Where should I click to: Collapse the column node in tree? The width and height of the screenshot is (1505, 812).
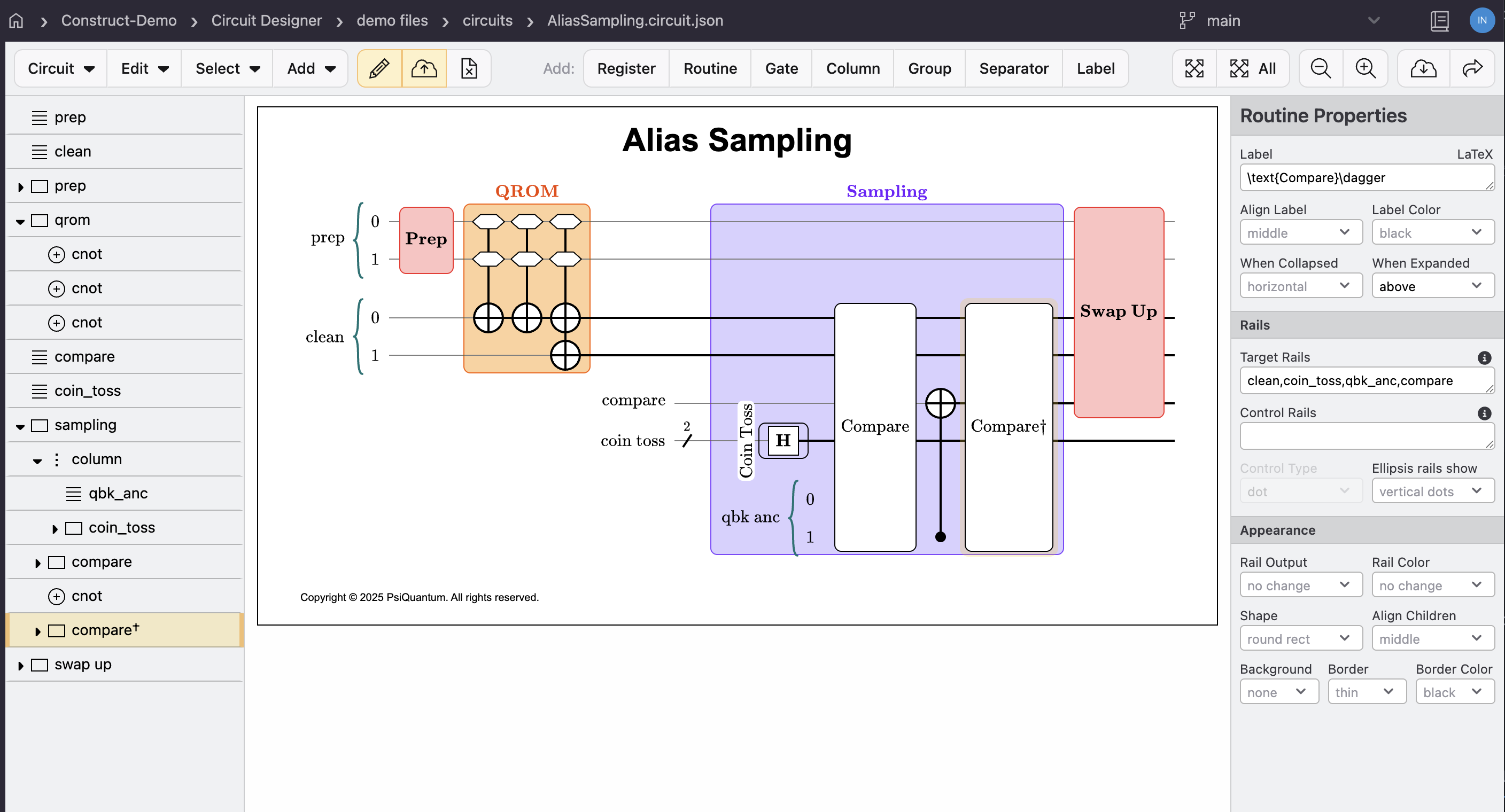click(x=37, y=461)
